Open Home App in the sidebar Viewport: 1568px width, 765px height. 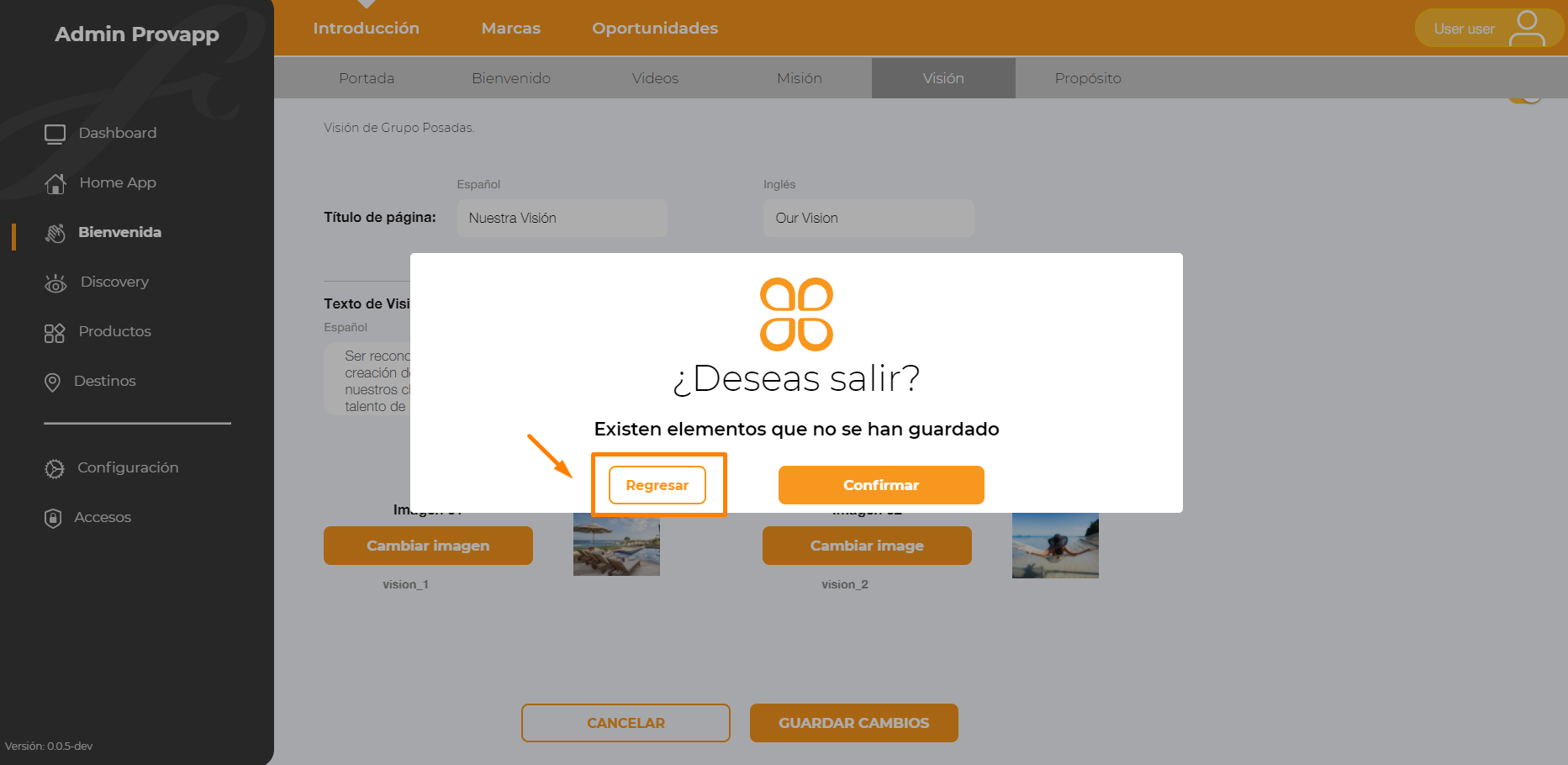118,182
